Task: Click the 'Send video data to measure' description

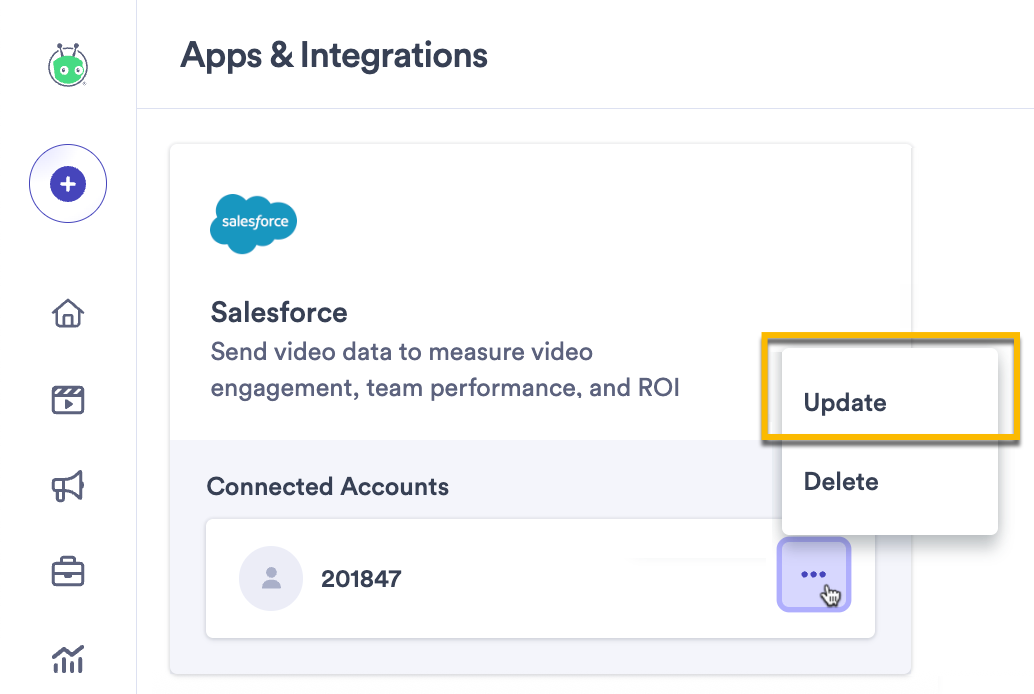Action: point(445,369)
